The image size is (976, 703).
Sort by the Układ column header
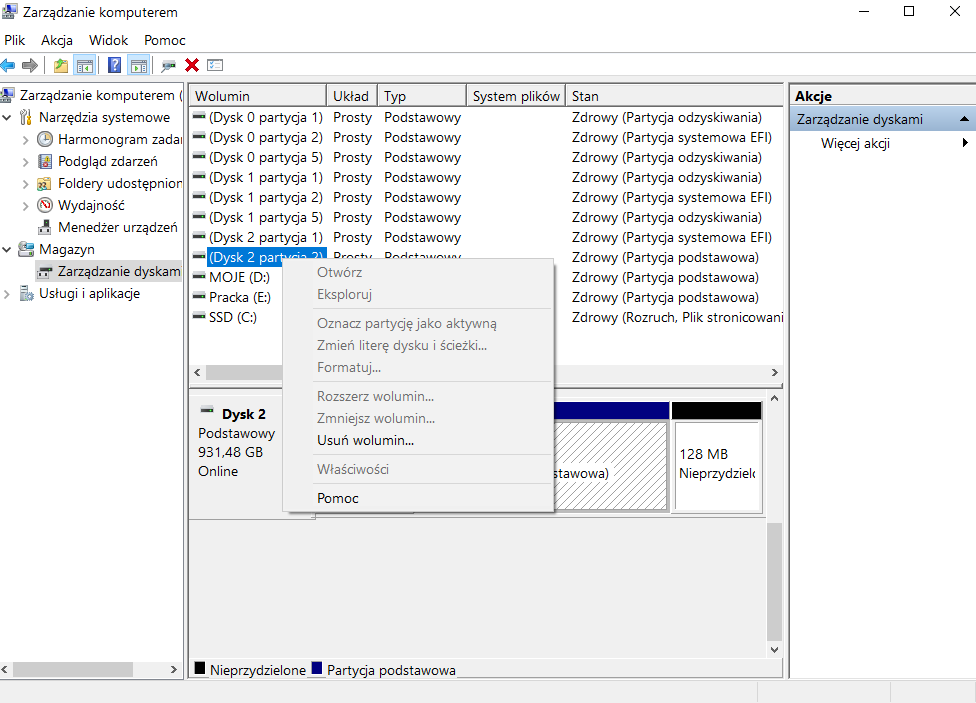tap(352, 96)
